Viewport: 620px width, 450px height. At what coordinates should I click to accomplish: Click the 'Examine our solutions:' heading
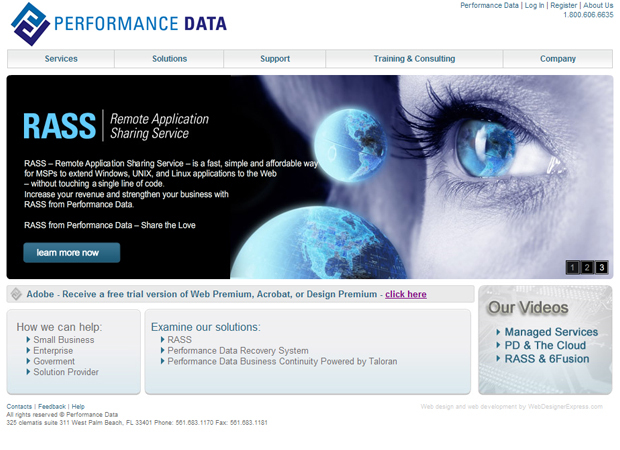[206, 327]
